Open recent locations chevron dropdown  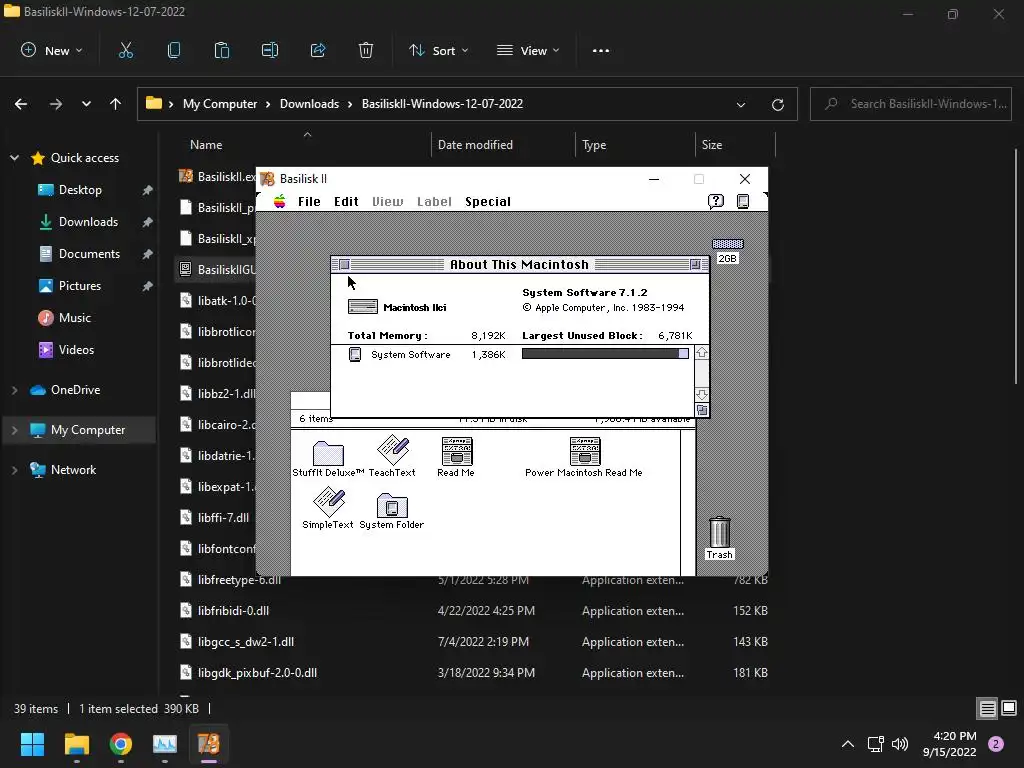86,104
